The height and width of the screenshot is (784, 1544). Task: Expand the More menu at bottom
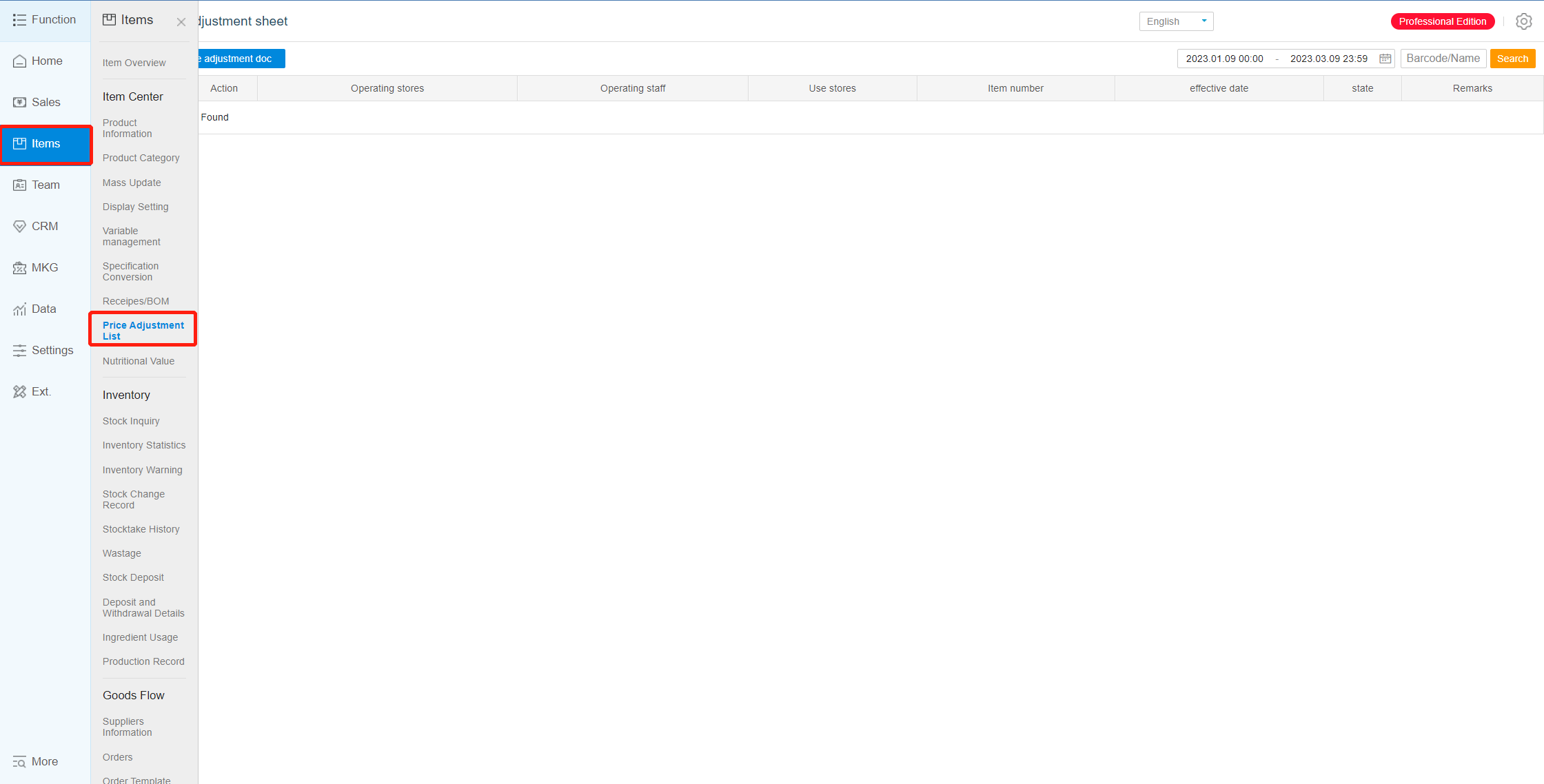coord(36,761)
